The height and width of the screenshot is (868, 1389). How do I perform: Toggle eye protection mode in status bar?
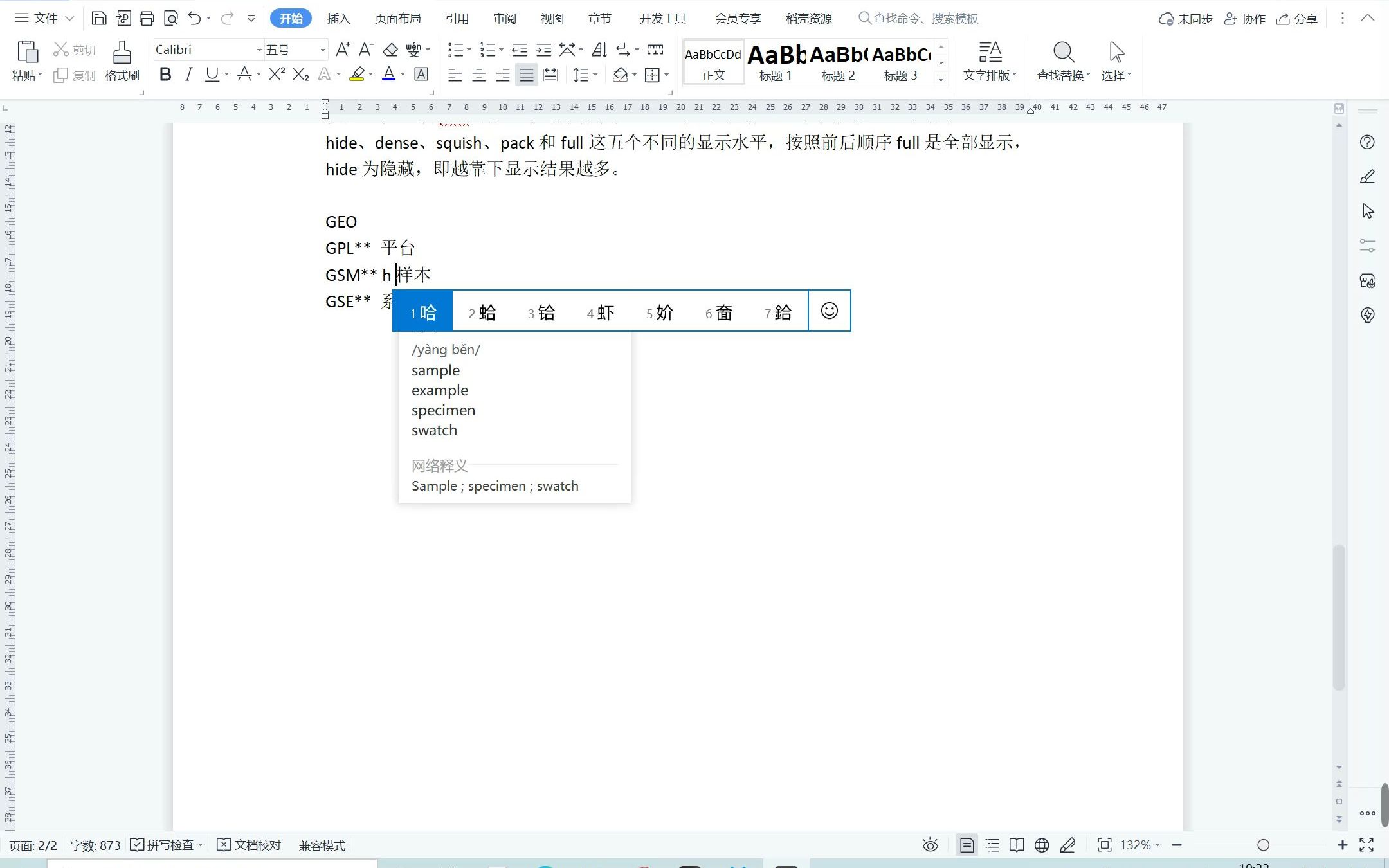(x=930, y=845)
